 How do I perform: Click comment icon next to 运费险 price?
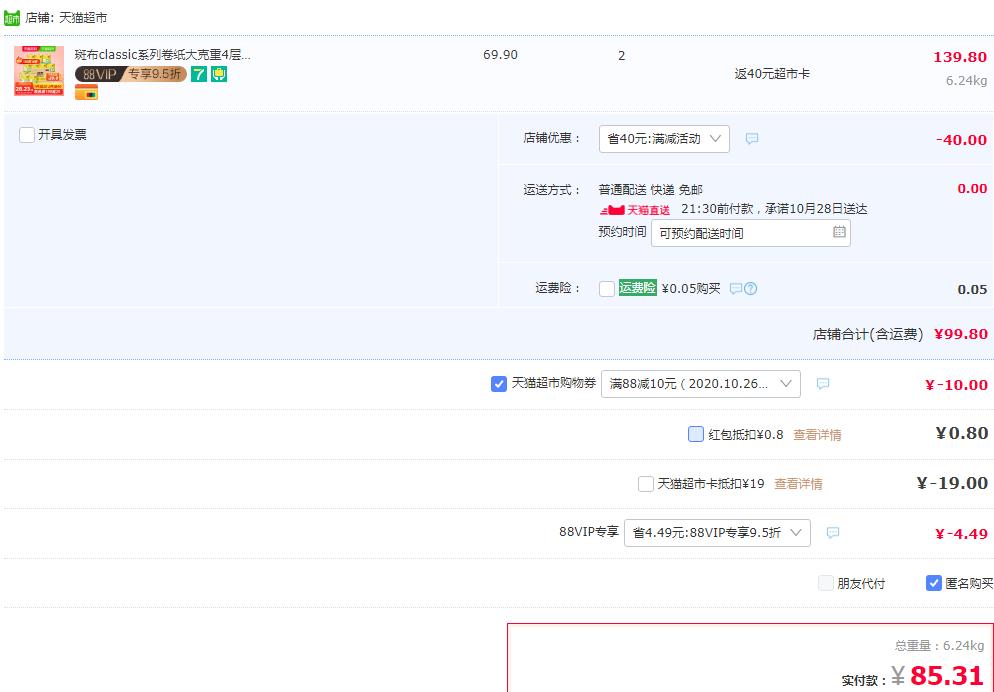pos(735,289)
